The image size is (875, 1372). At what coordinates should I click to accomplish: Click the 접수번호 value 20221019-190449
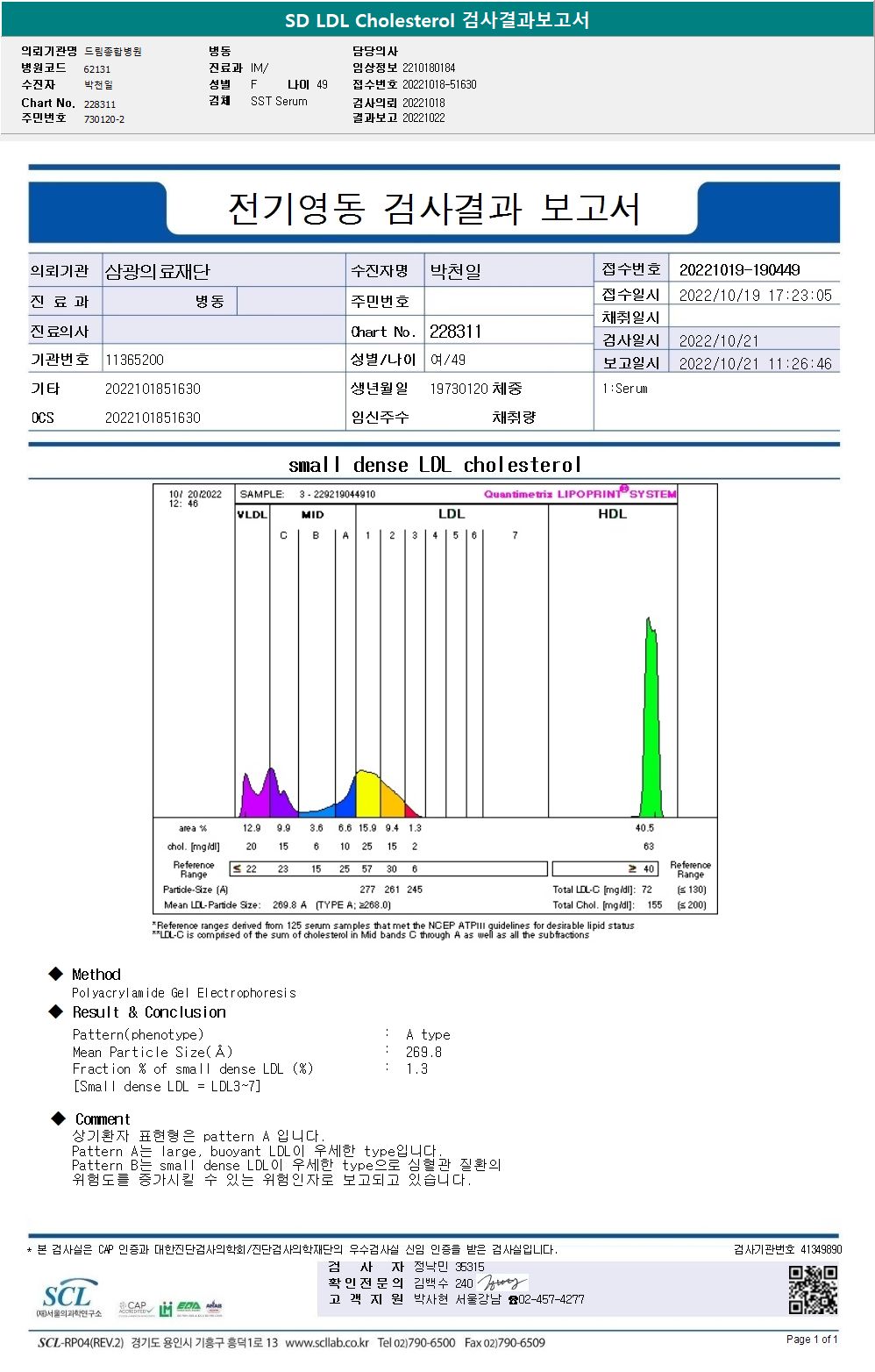pyautogui.click(x=740, y=269)
